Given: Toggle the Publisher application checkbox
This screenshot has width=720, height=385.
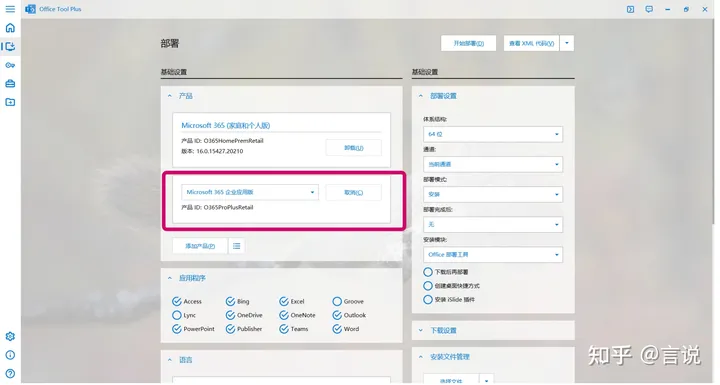Looking at the screenshot, I should point(231,329).
